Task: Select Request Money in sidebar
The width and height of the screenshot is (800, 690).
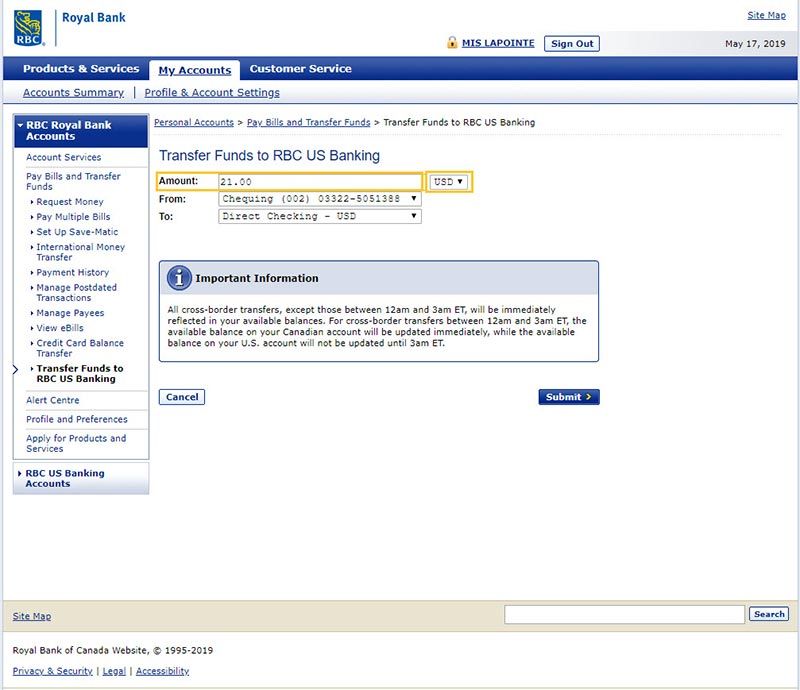Action: click(x=70, y=202)
